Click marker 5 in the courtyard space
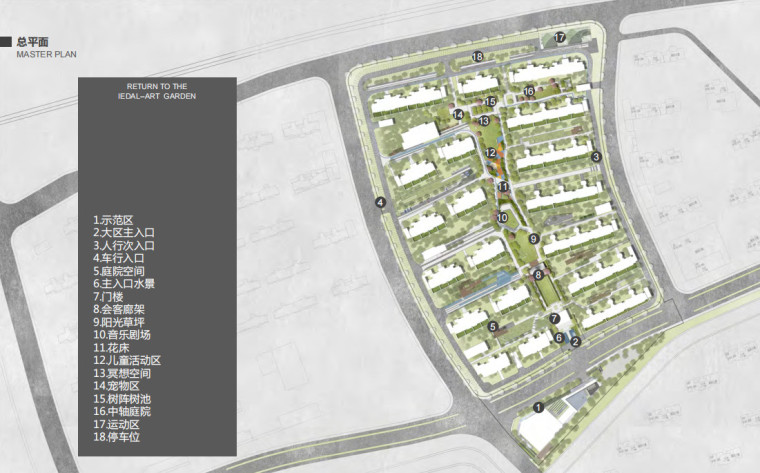Viewport: 760px width, 473px height. coord(492,326)
